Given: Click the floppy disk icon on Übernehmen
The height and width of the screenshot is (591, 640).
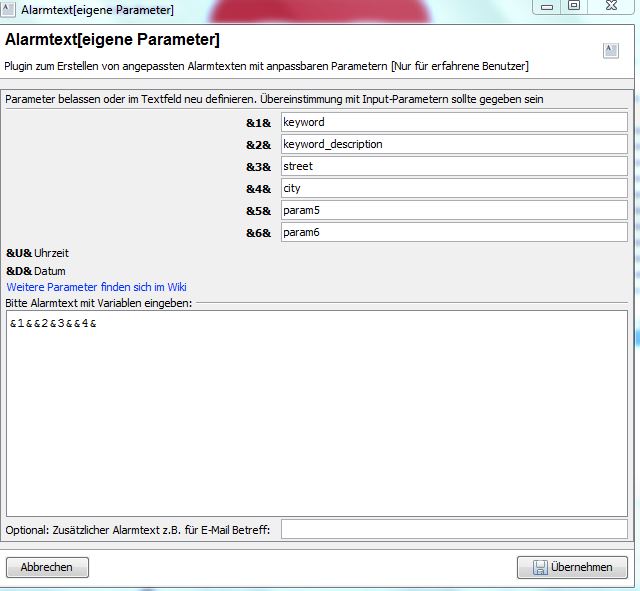Looking at the screenshot, I should pos(539,567).
